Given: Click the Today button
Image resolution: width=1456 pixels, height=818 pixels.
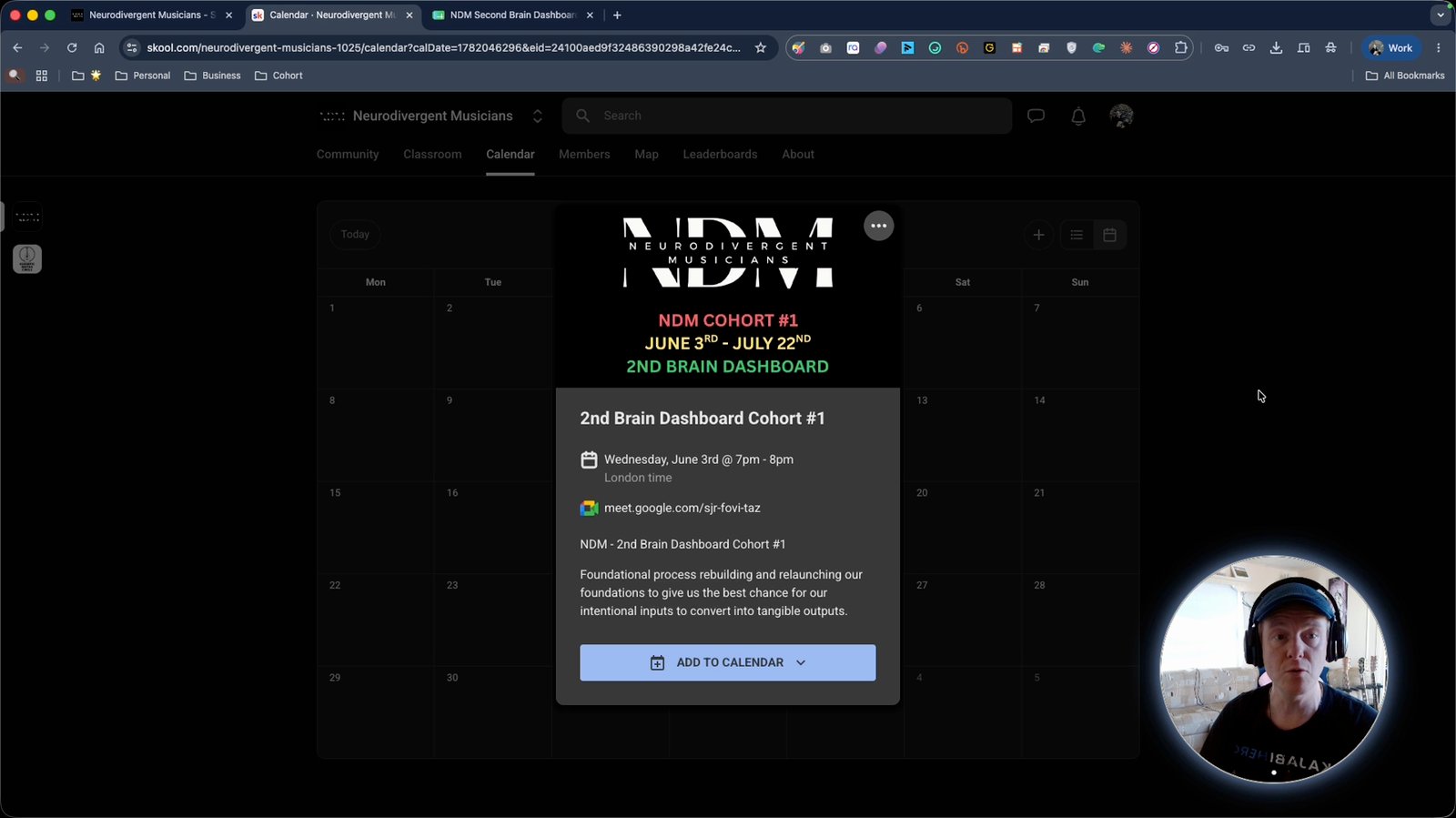Looking at the screenshot, I should pyautogui.click(x=355, y=235).
